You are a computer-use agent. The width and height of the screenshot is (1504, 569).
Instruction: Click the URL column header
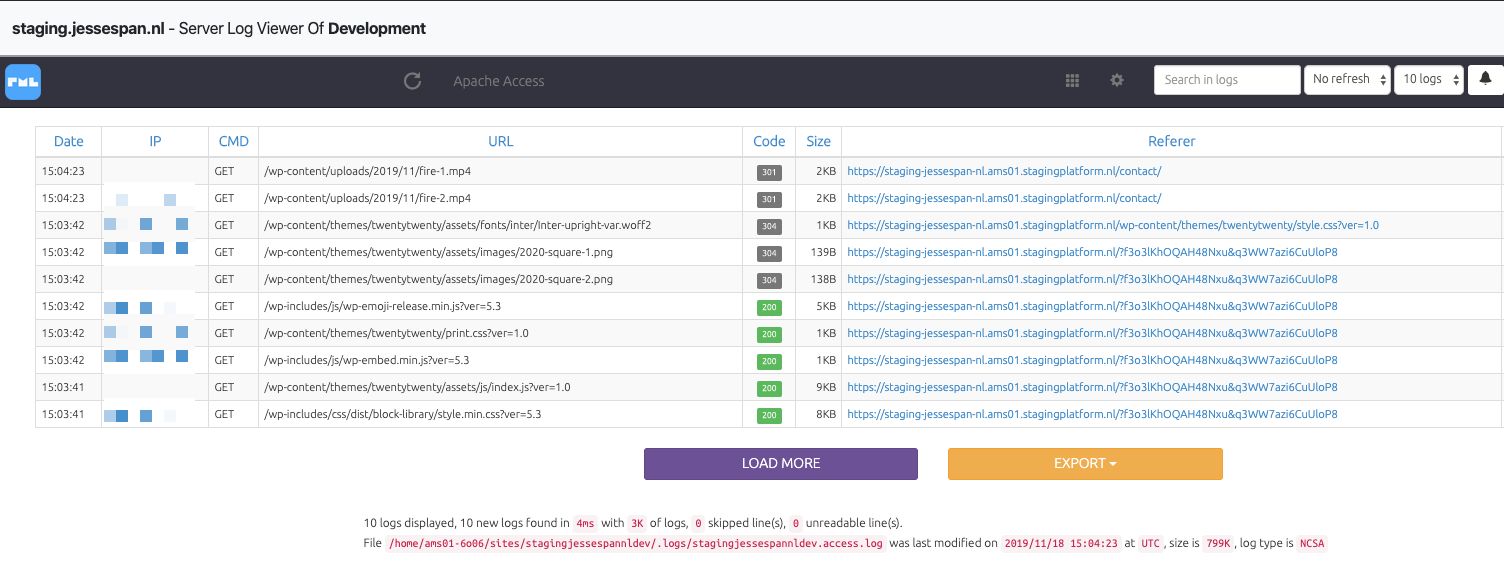500,141
